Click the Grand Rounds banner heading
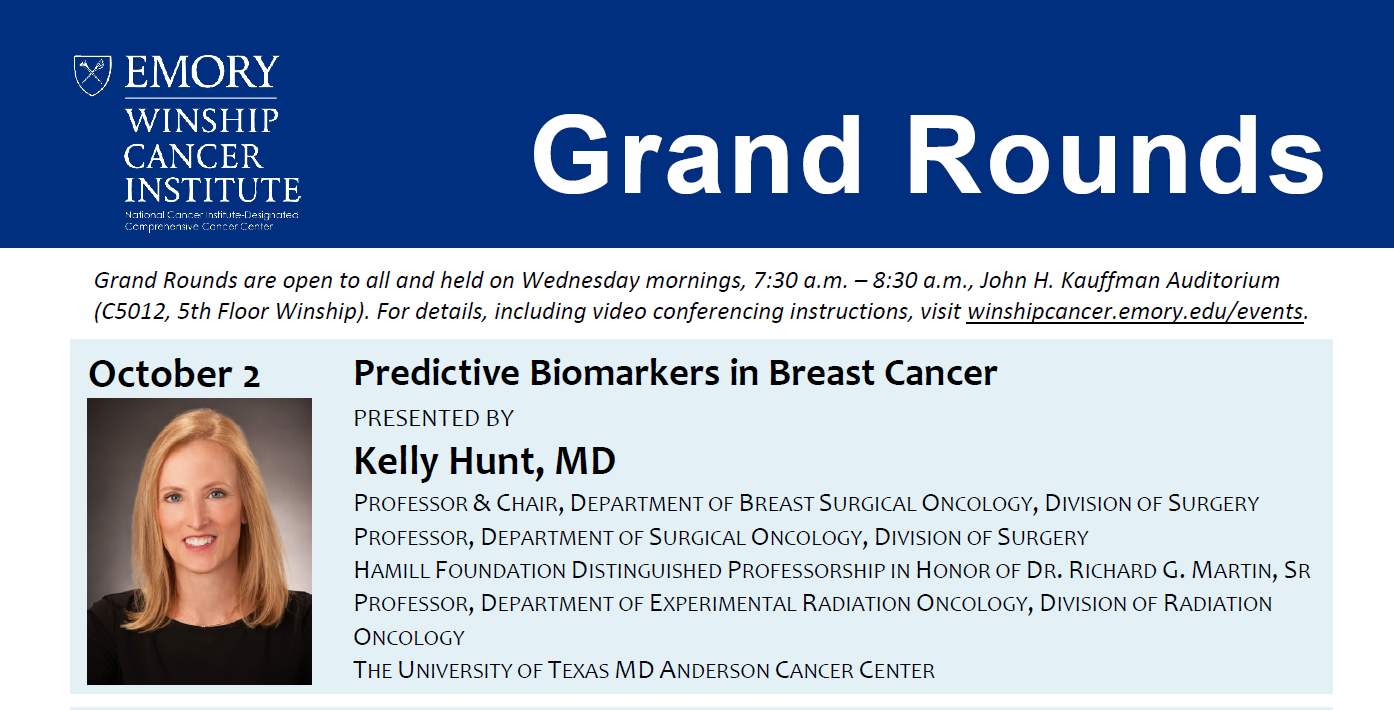 927,155
